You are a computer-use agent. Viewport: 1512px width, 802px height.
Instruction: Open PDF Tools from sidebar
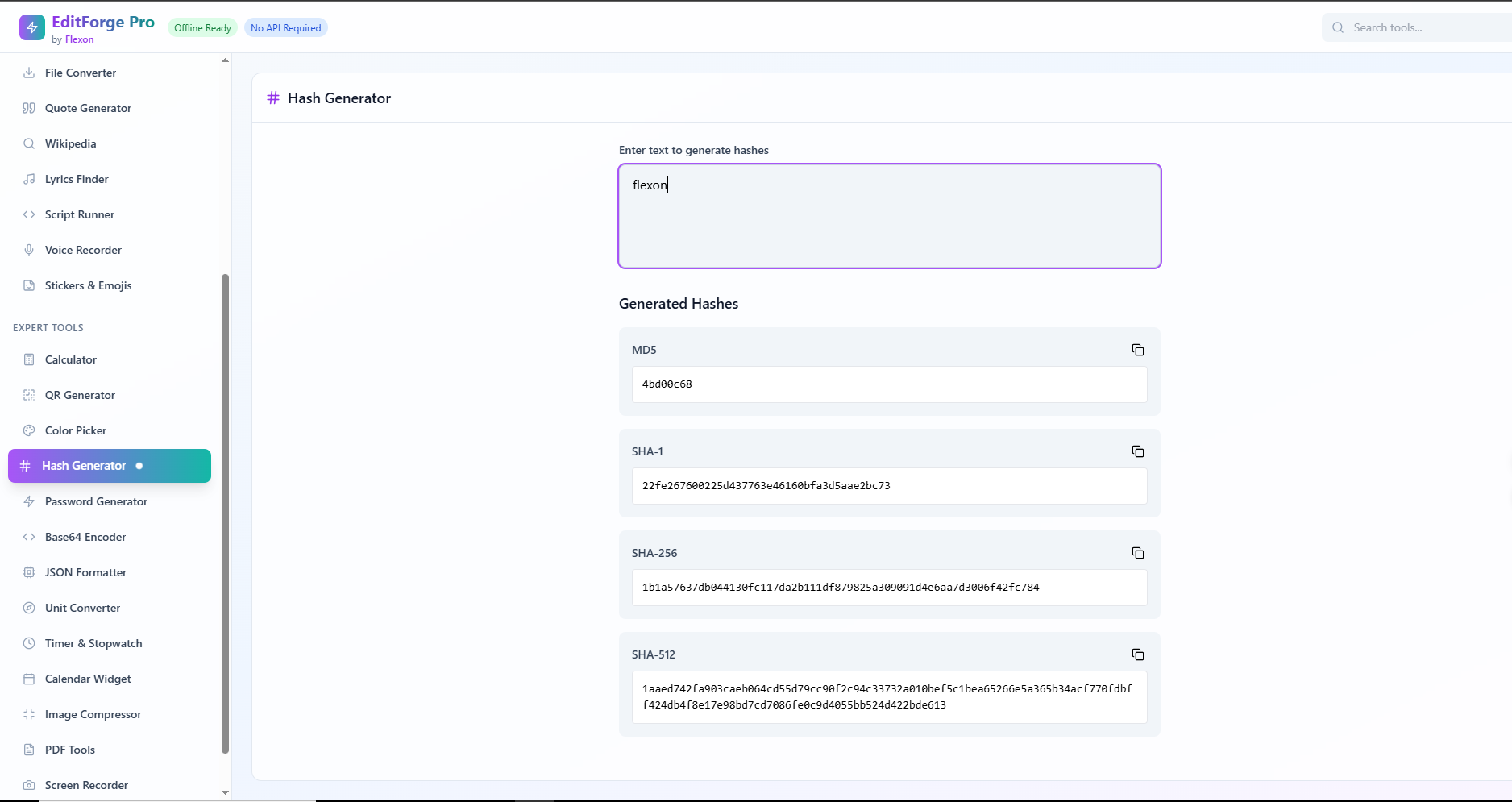click(110, 750)
